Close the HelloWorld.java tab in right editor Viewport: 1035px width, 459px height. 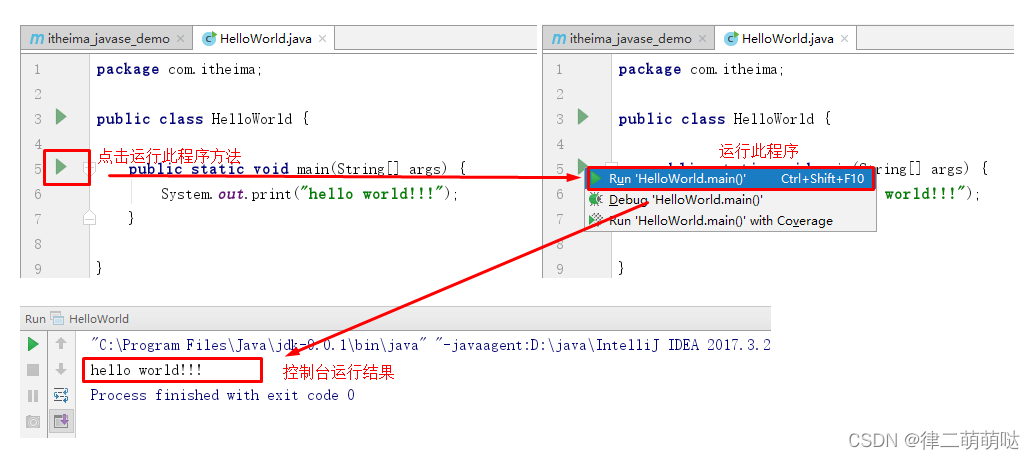pyautogui.click(x=844, y=38)
